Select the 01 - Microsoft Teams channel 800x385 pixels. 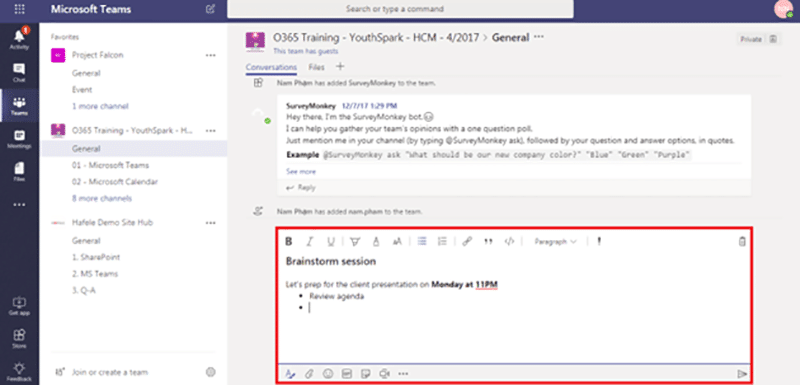tap(111, 165)
